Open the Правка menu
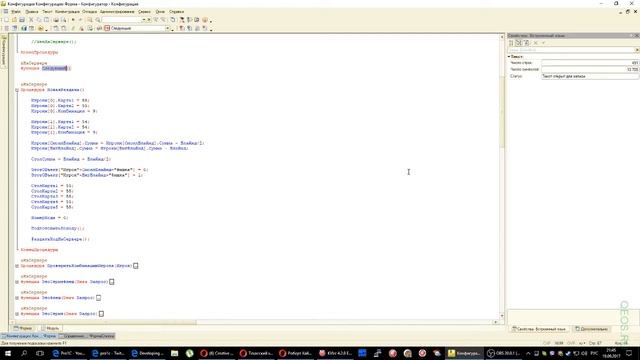The width and height of the screenshot is (640, 360). pos(31,12)
